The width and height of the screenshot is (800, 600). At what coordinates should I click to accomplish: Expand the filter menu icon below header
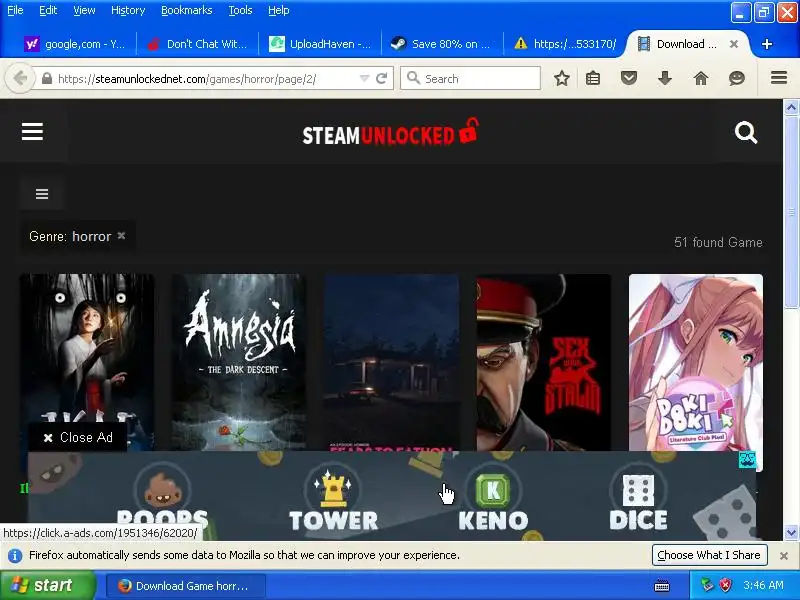pyautogui.click(x=42, y=194)
